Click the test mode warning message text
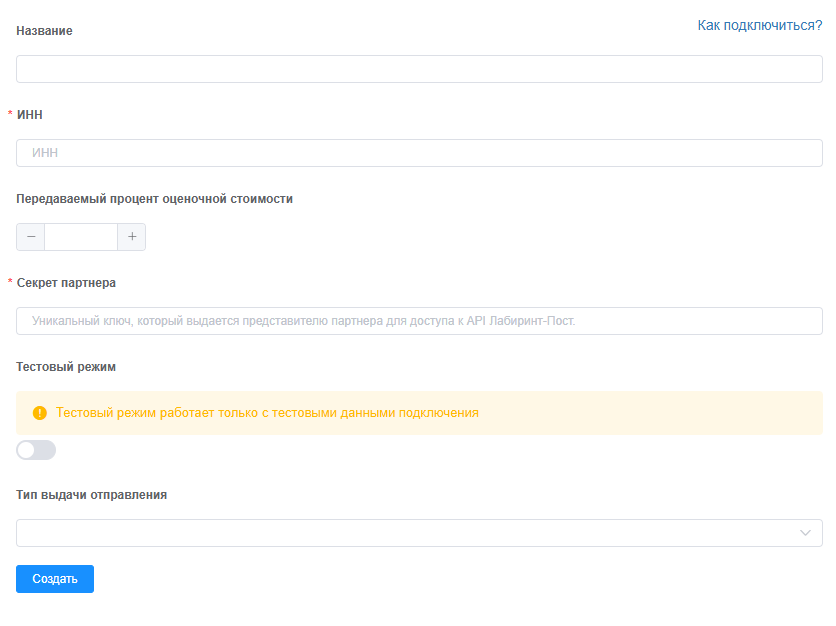Image resolution: width=836 pixels, height=626 pixels. pos(267,413)
